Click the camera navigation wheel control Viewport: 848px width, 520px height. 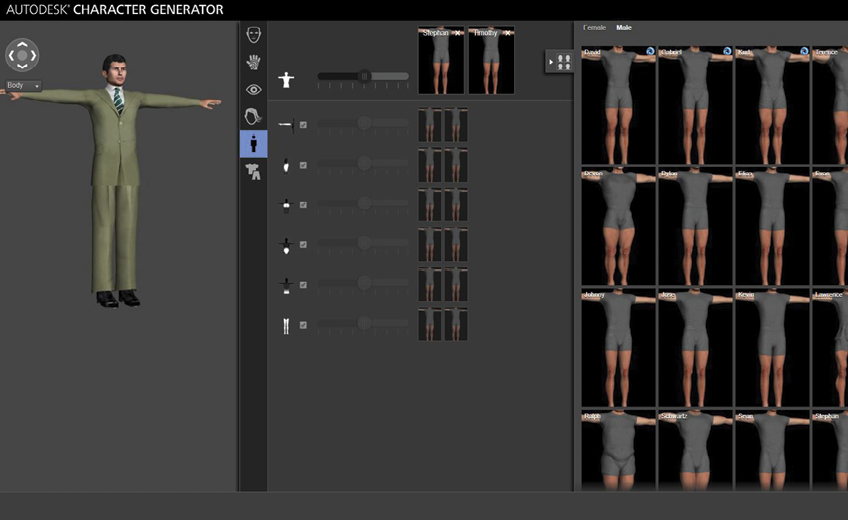pos(22,55)
